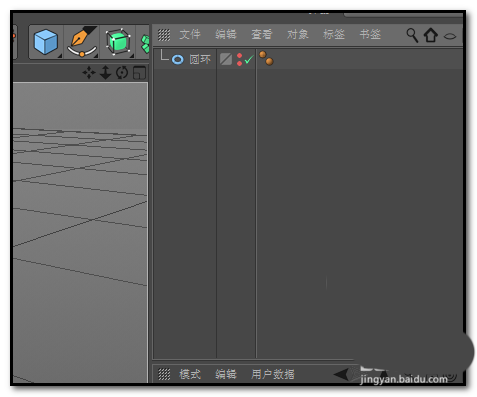Click the viewport rotate camera icon
This screenshot has height=397, width=477.
pos(122,73)
